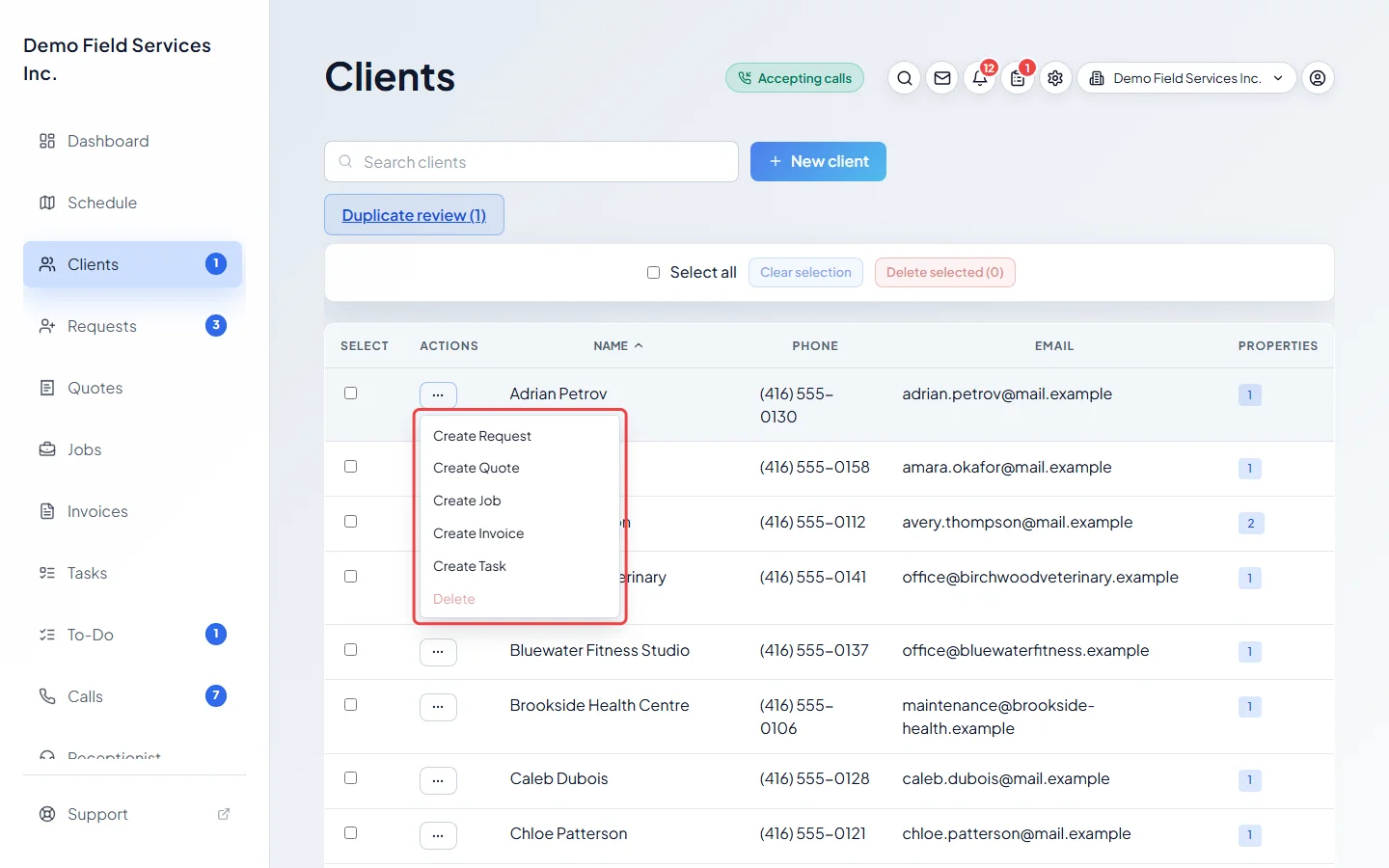The height and width of the screenshot is (868, 1389).
Task: Open the search icon in header
Action: click(x=904, y=78)
